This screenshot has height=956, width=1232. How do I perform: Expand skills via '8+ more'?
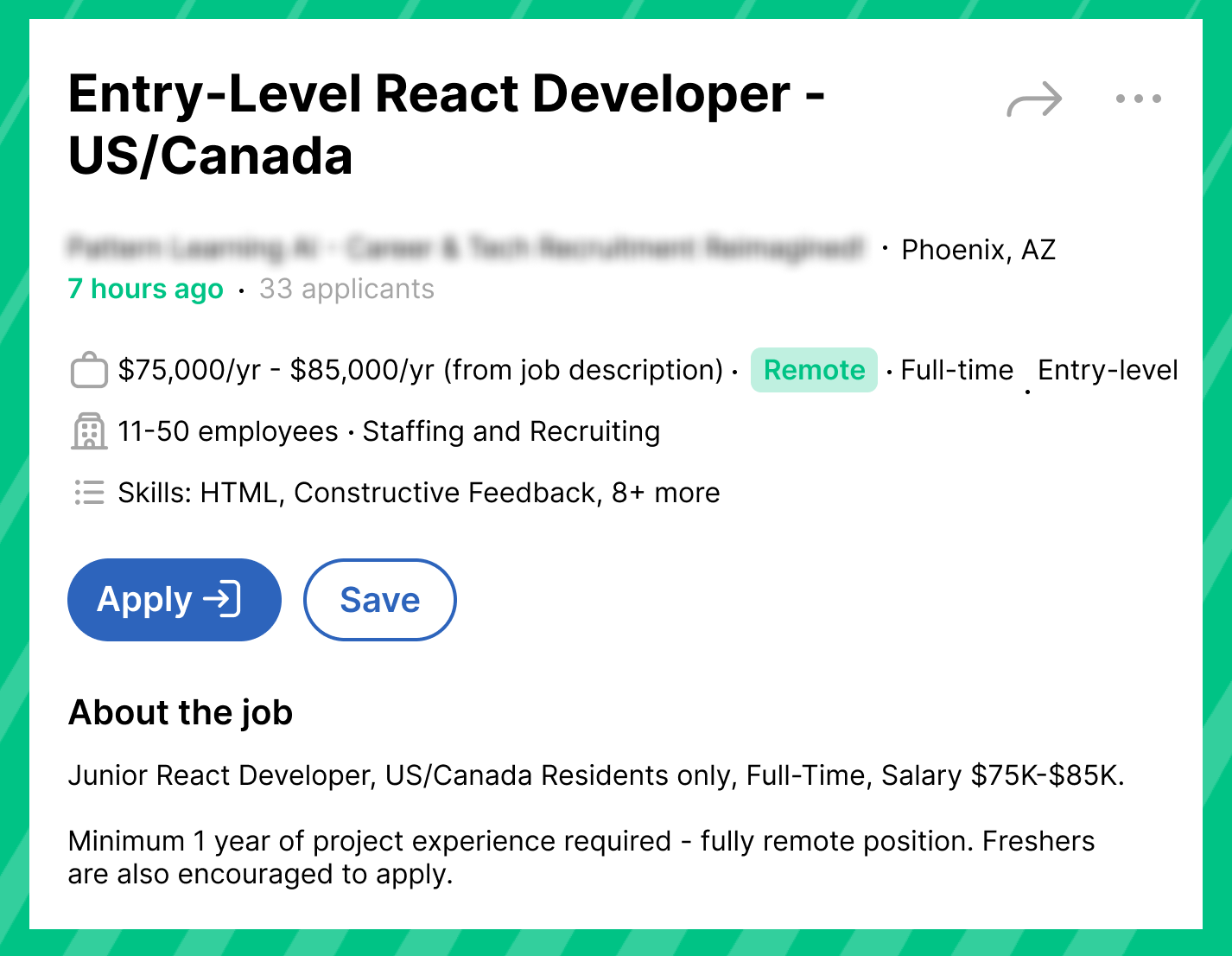665,493
